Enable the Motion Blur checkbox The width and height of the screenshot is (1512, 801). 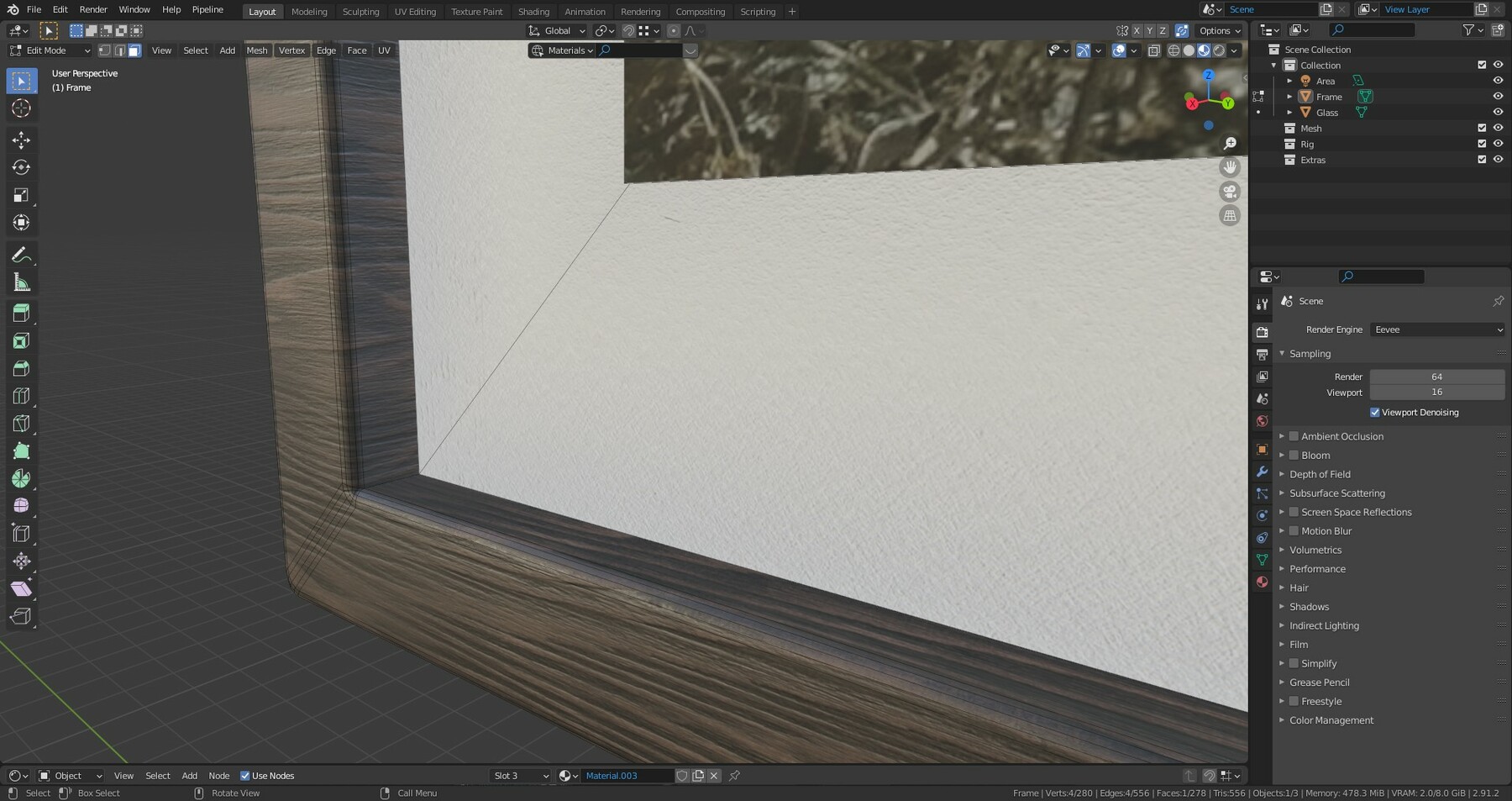1294,531
